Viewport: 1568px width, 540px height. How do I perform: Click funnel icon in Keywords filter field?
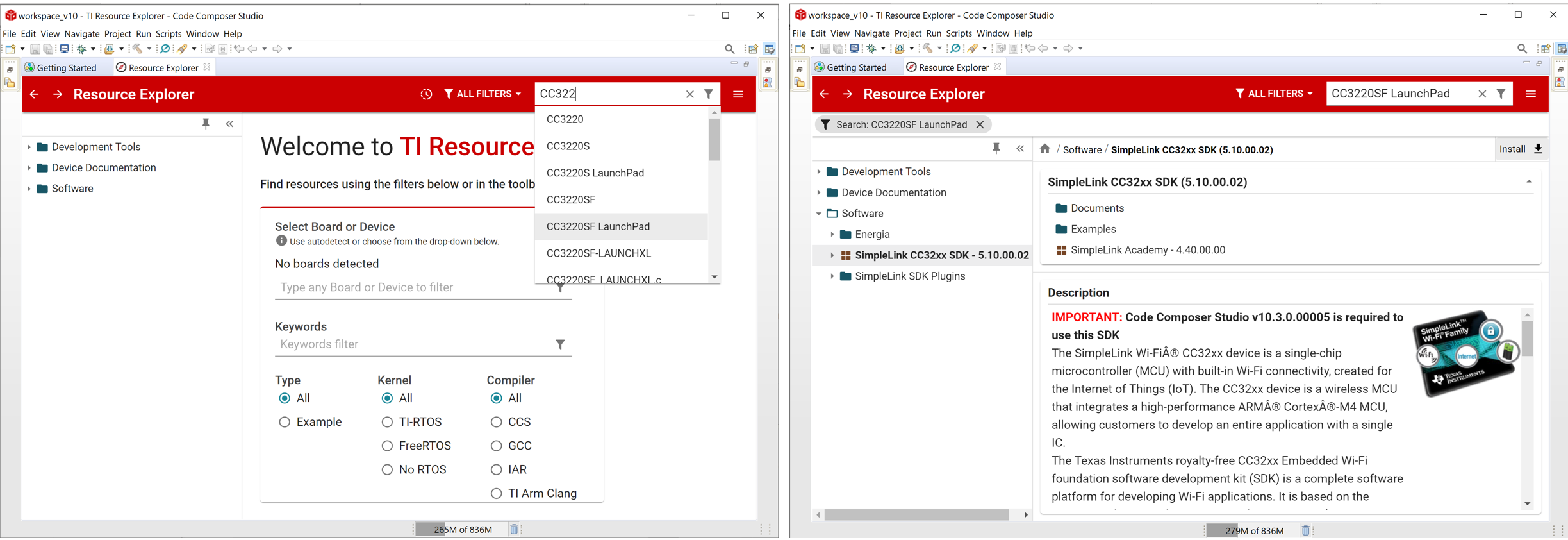(560, 344)
